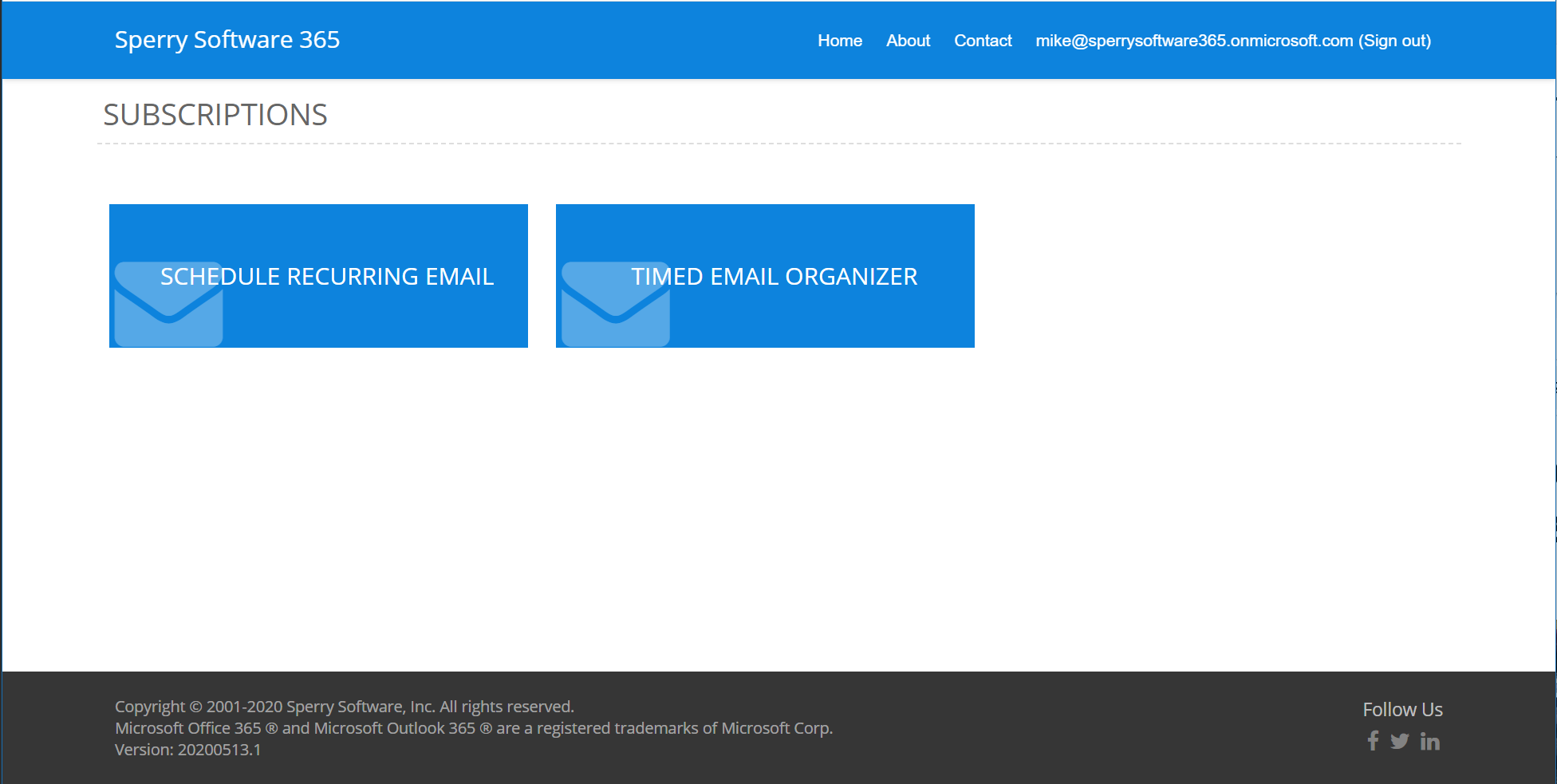Click the Version 20200513.1 text

point(188,750)
